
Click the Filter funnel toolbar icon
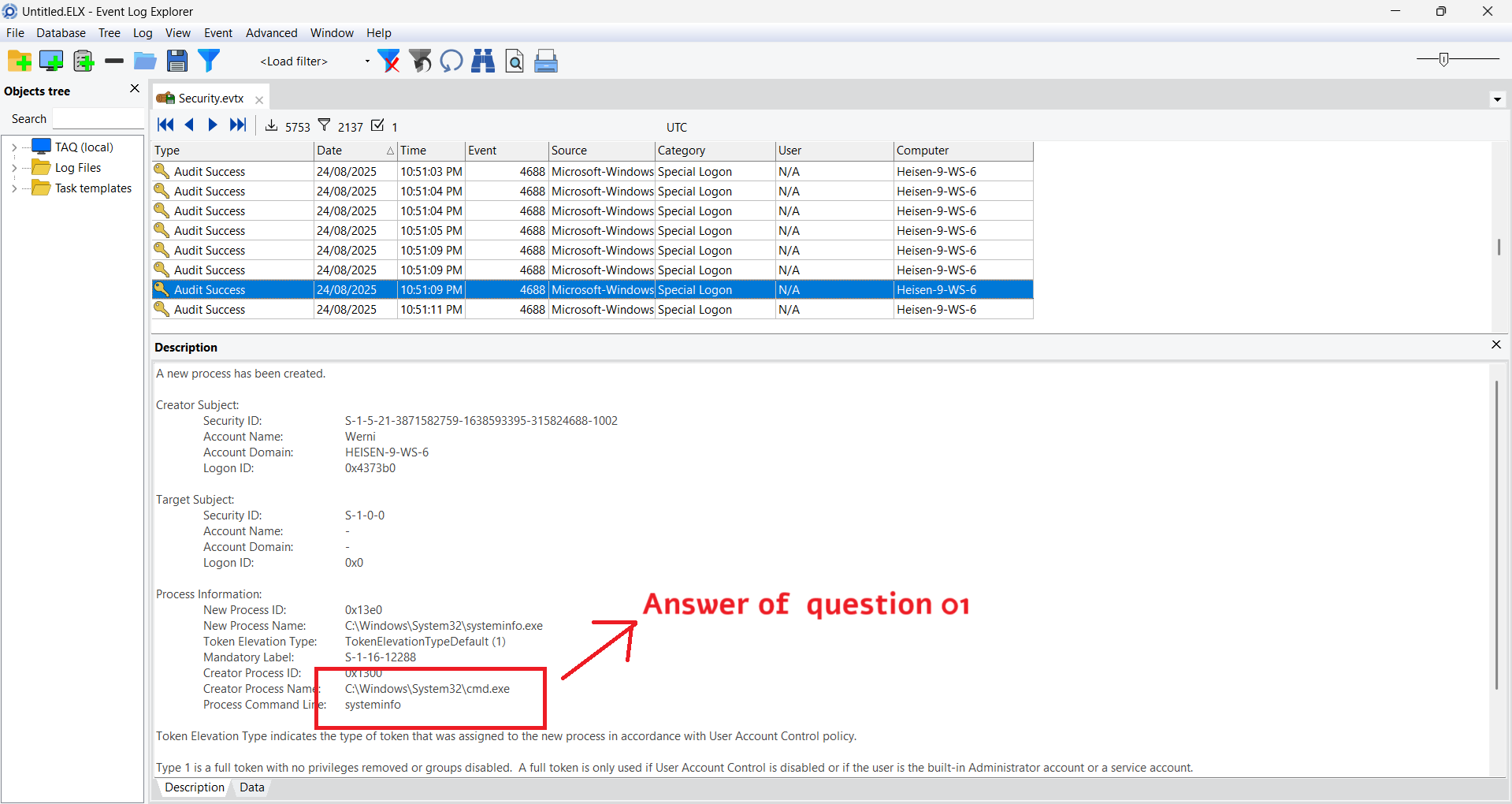click(x=209, y=61)
